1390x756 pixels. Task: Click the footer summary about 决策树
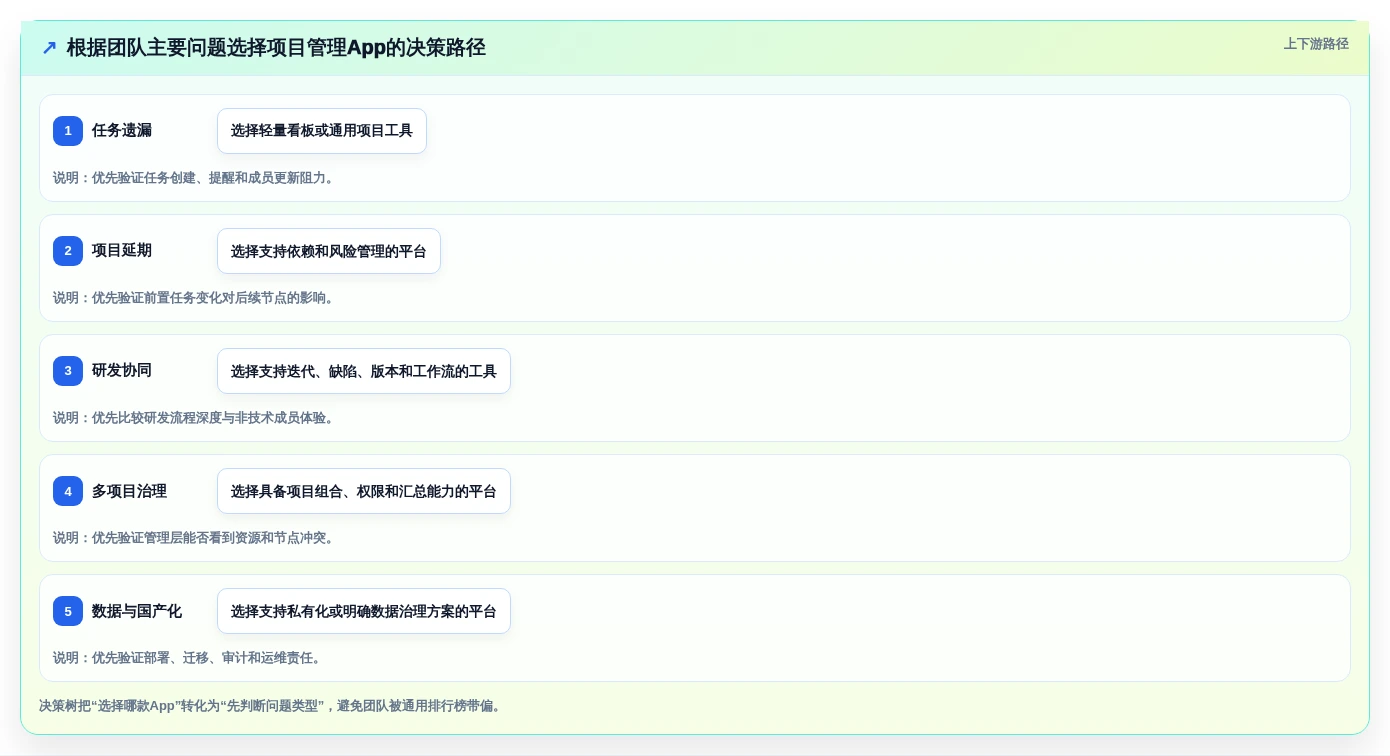(270, 706)
